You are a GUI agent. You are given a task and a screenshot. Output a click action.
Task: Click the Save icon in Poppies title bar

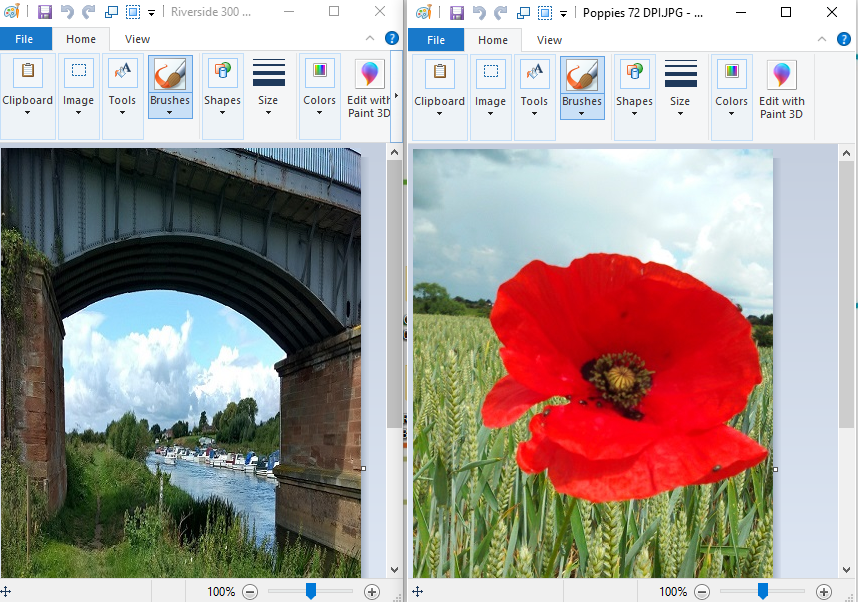(456, 13)
